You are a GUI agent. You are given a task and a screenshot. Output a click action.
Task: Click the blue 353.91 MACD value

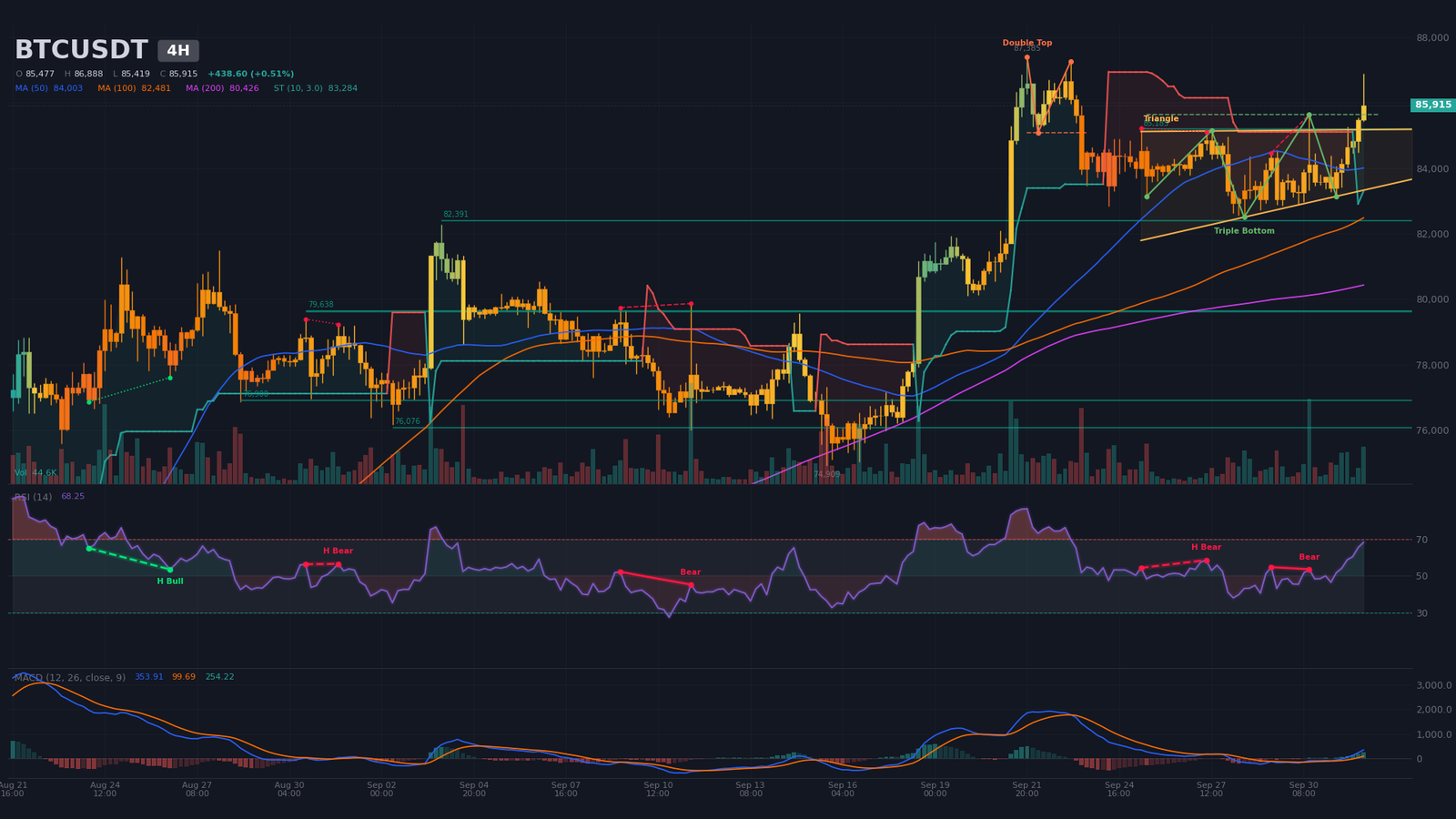(x=149, y=677)
